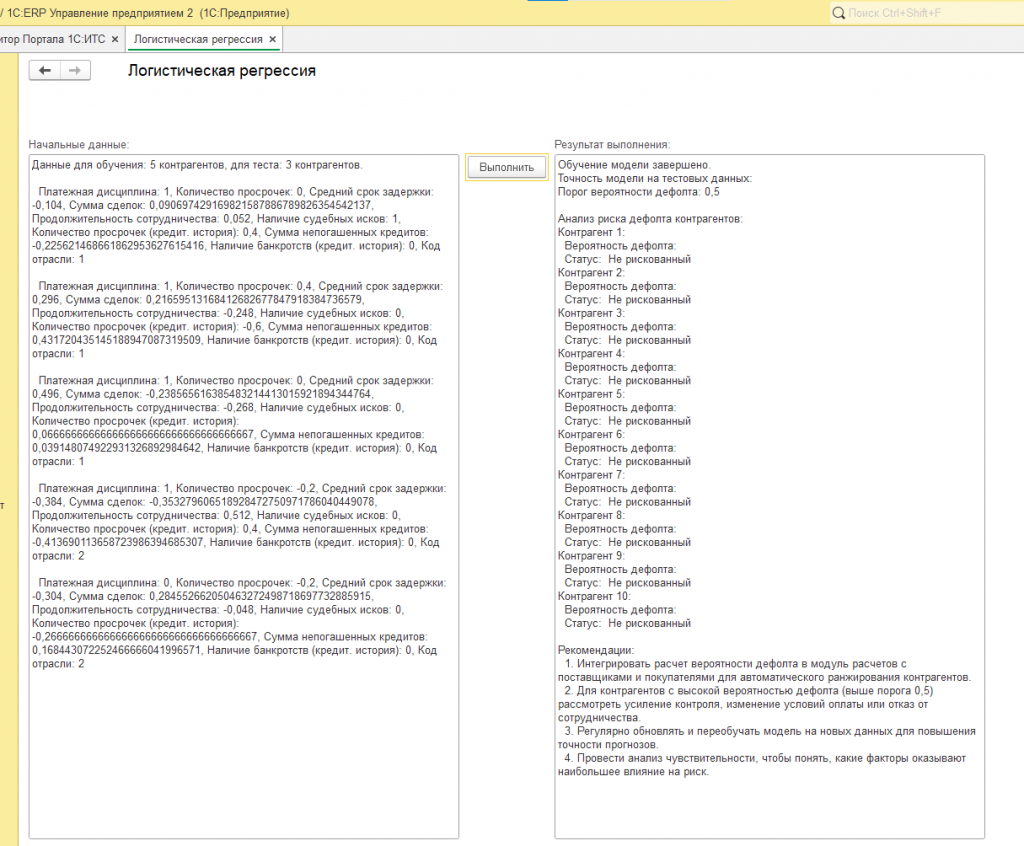Click the 'Контрагент 6:' line
Image resolution: width=1024 pixels, height=846 pixels.
tap(591, 435)
